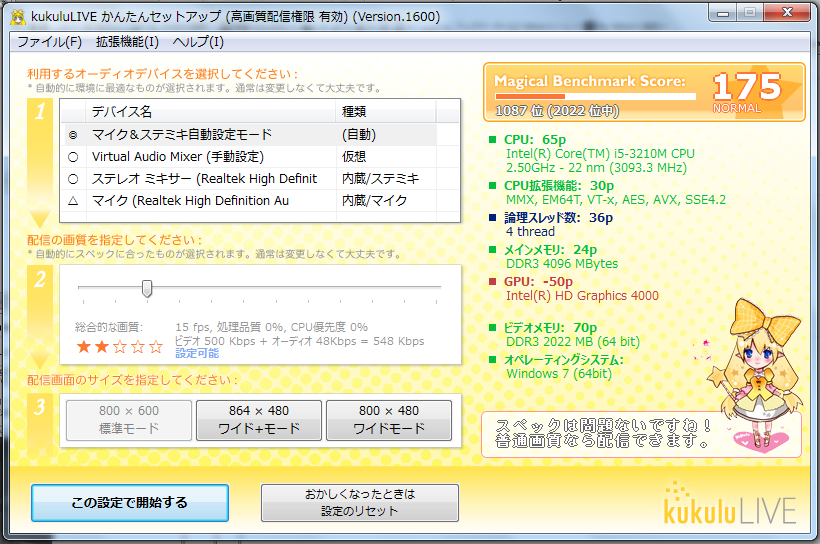820x544 pixels.
Task: Open the ヘルプ(I) menu
Action: tap(198, 42)
